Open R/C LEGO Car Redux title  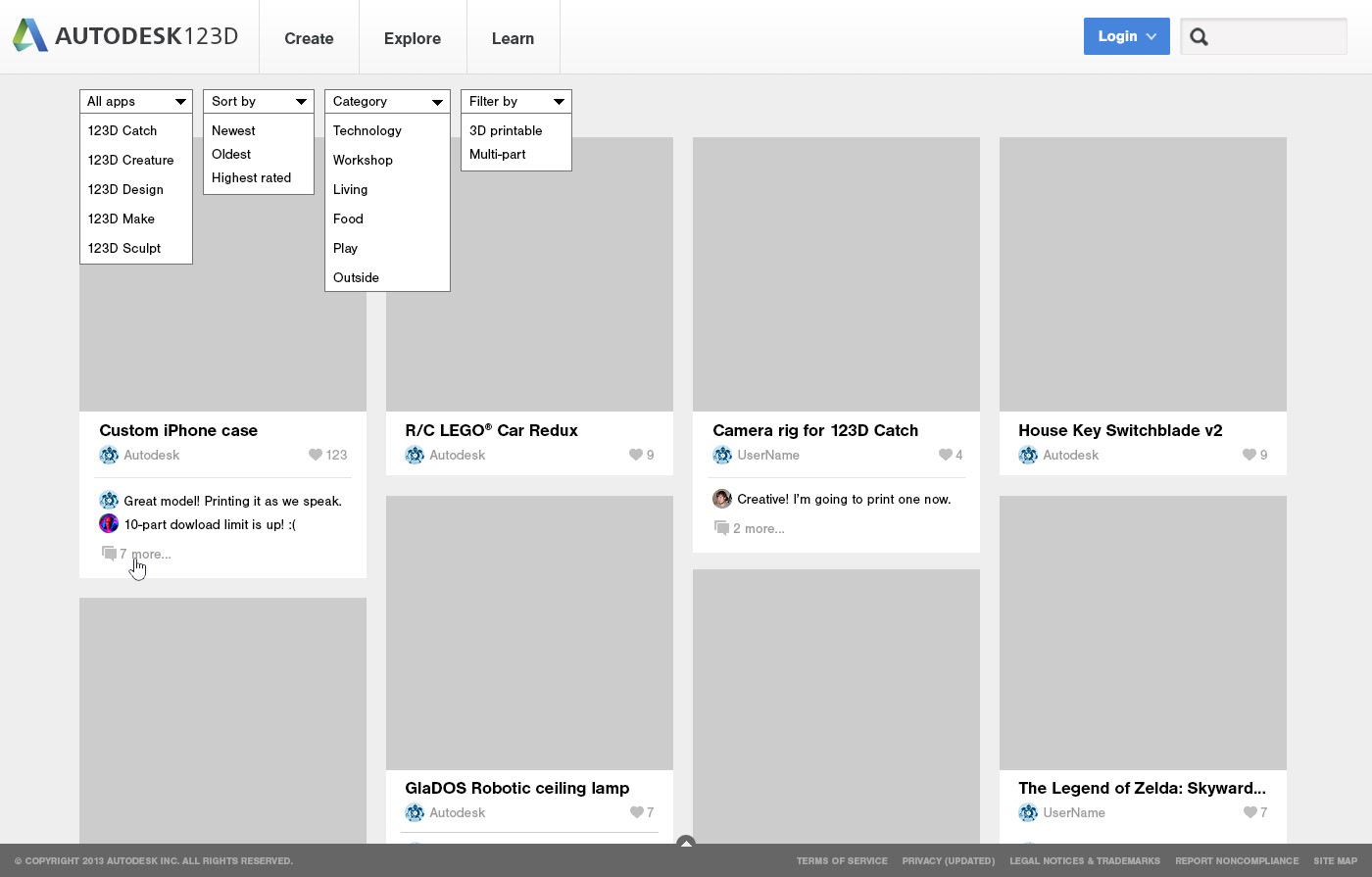491,430
